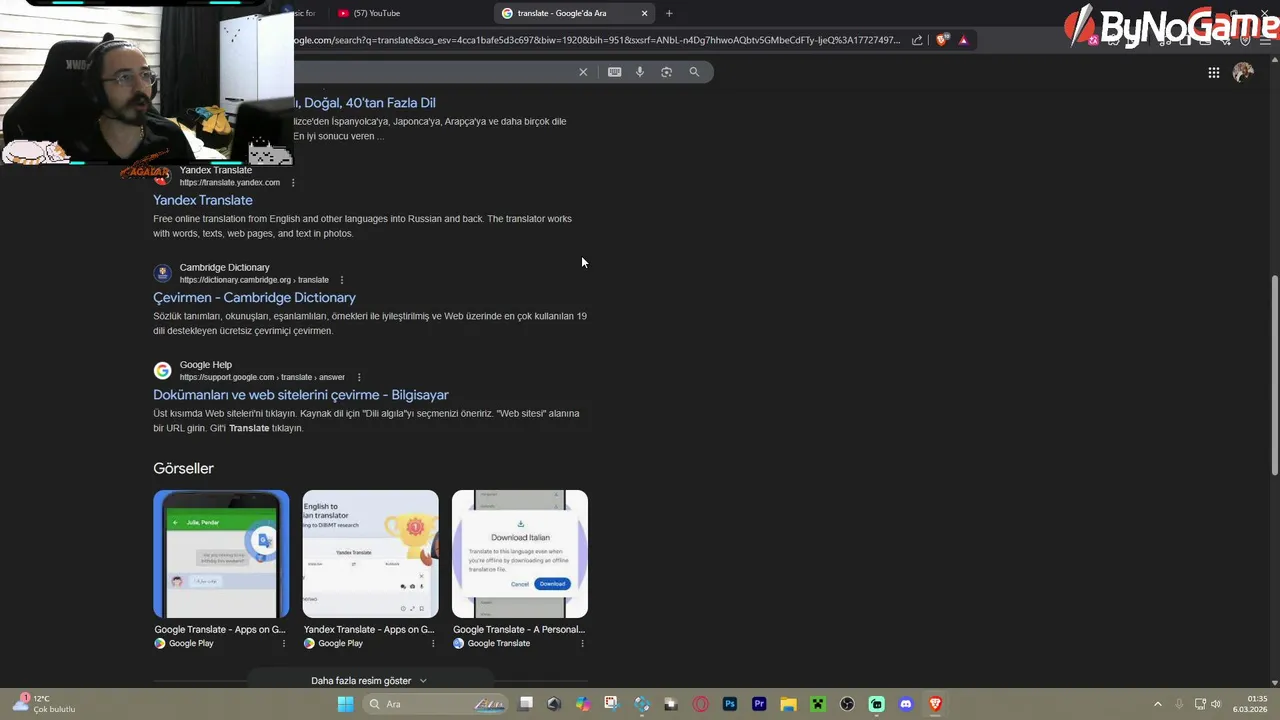Open Photoshop from the taskbar
Image resolution: width=1280 pixels, height=720 pixels.
click(730, 704)
